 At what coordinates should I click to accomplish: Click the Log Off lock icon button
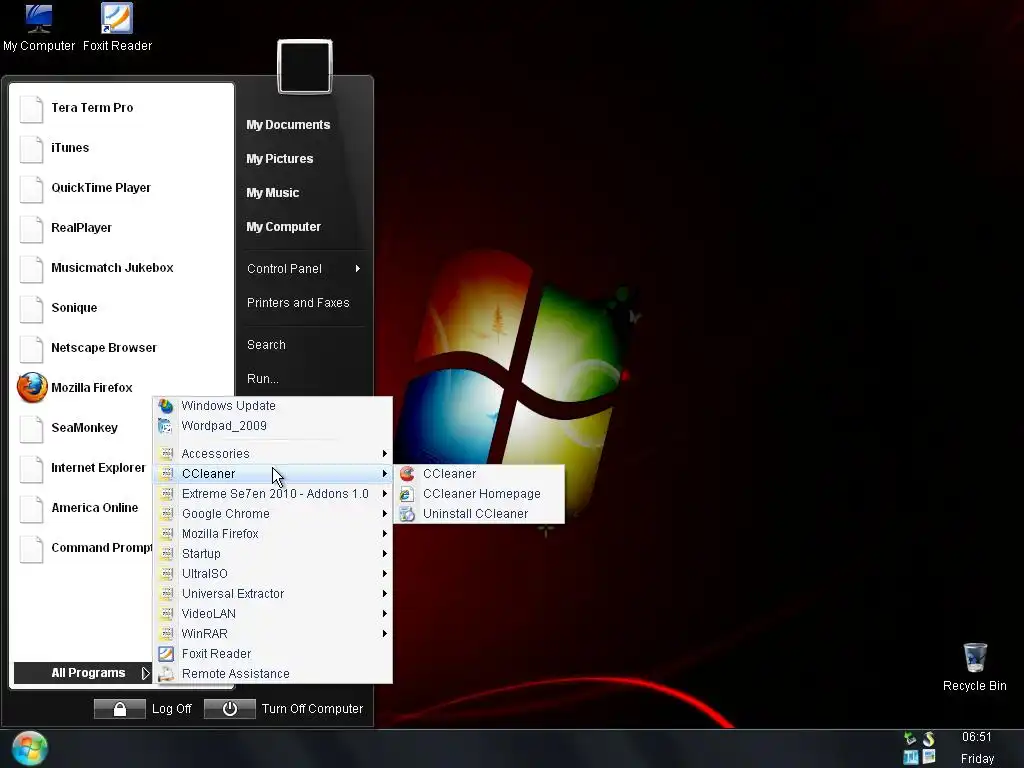point(120,709)
